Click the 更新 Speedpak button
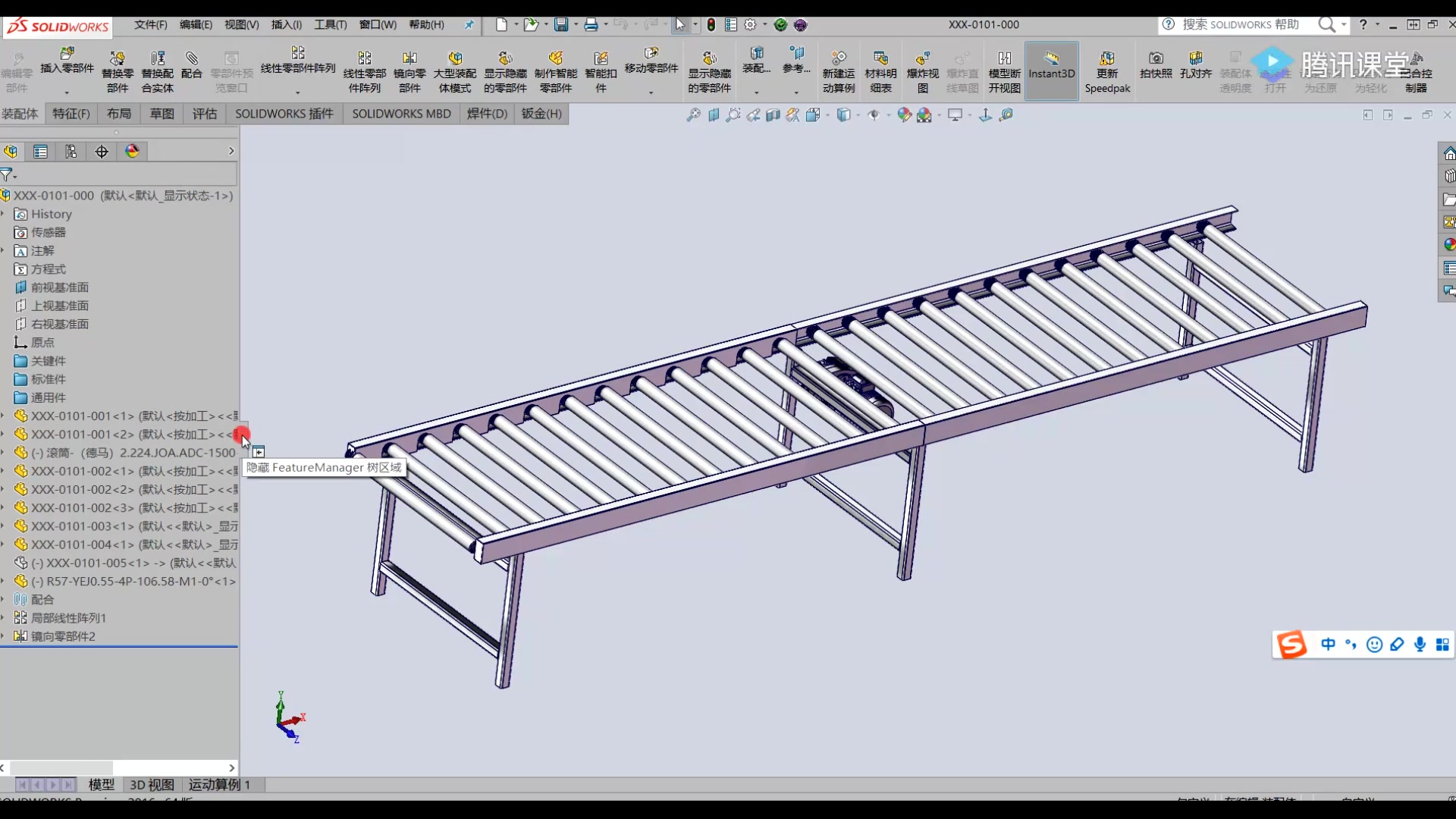Image resolution: width=1456 pixels, height=819 pixels. pos(1107,71)
